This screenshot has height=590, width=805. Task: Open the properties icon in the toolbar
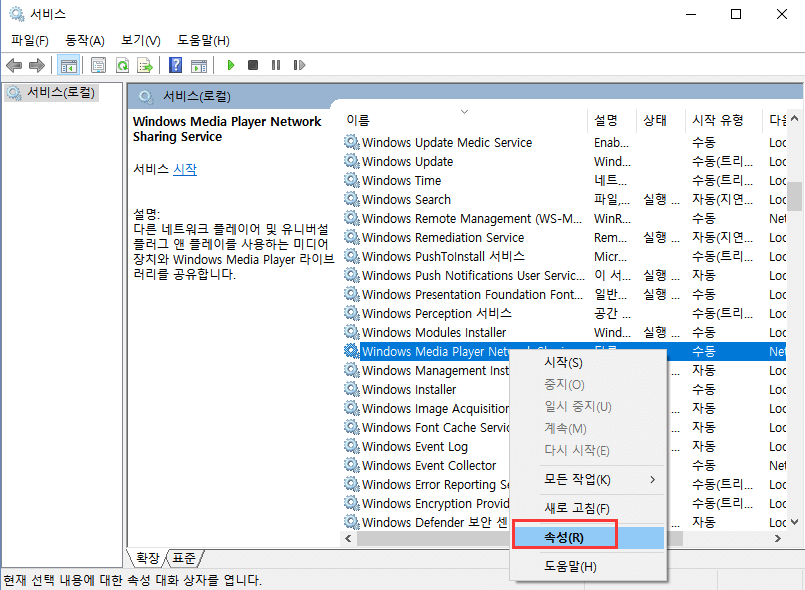click(x=98, y=65)
